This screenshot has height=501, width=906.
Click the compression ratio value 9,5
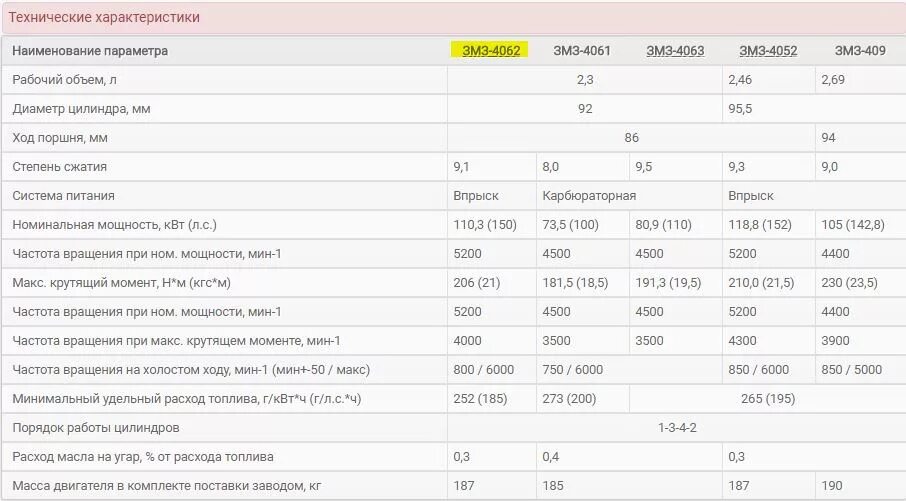(644, 167)
